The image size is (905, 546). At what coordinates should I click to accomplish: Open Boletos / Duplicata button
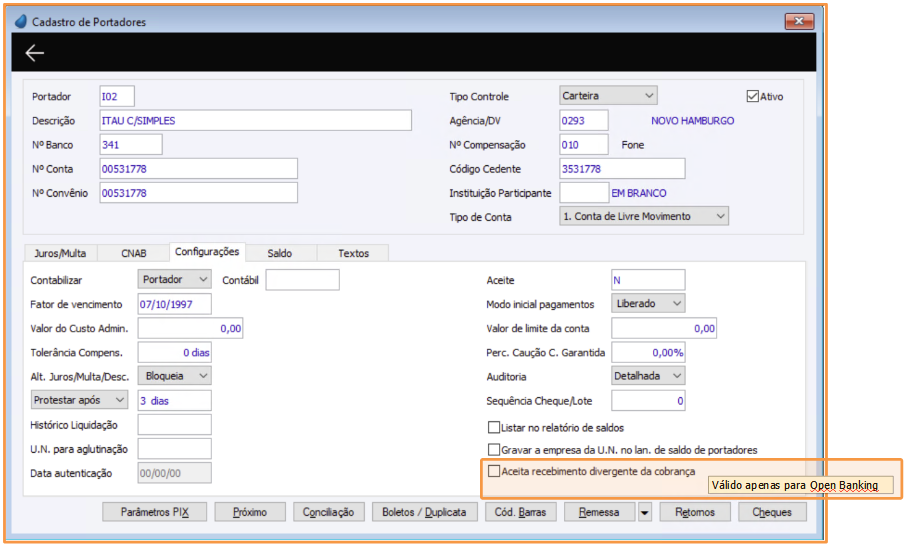424,512
